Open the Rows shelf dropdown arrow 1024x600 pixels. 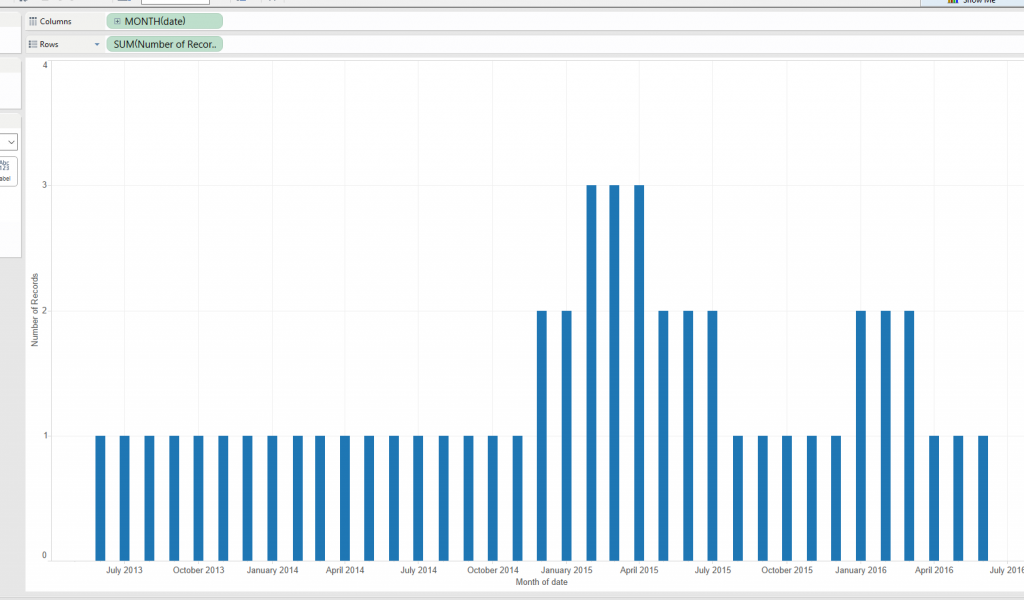pos(97,44)
